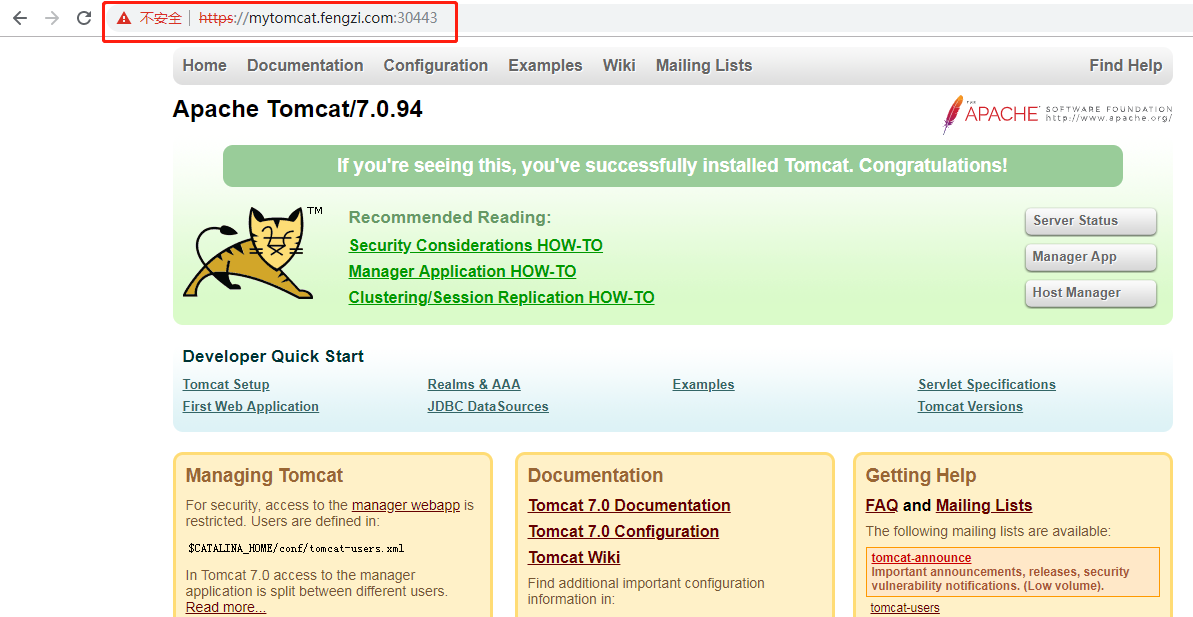Screen dimensions: 1193x617
Task: Click the $CATALINA_HOME/conf/tomcat-users.xml path text
Action: (x=296, y=549)
